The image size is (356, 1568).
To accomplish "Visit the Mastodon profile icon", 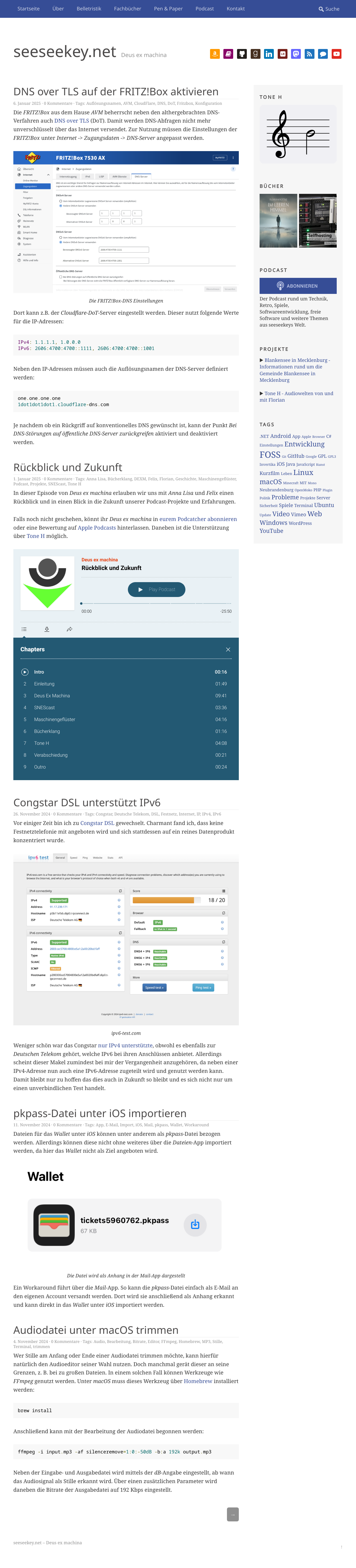I will (296, 54).
